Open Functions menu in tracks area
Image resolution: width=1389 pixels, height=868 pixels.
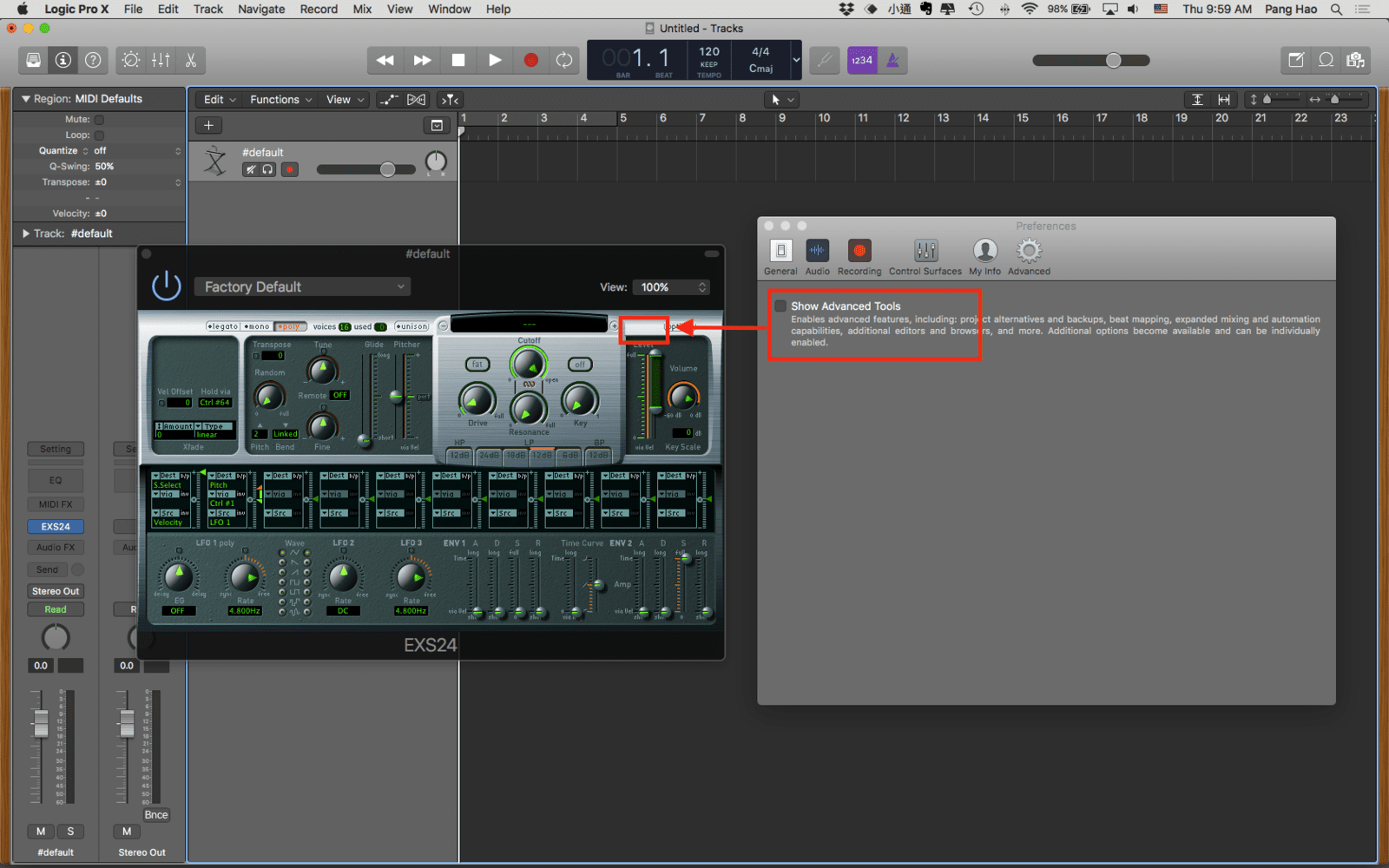click(x=280, y=100)
